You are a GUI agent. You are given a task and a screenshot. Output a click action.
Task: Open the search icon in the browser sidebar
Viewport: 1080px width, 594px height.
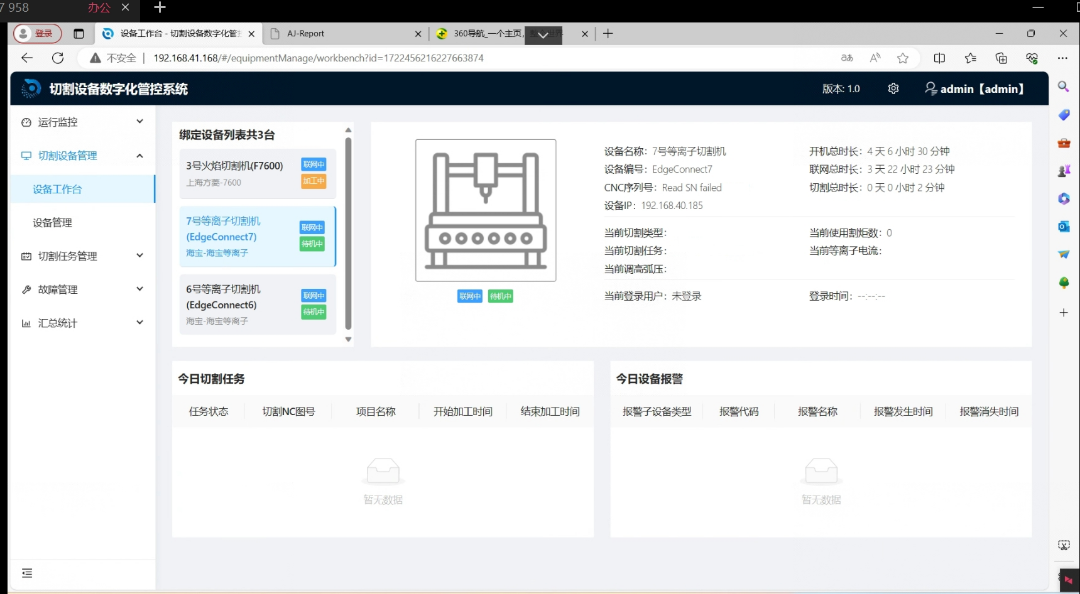[x=1063, y=87]
